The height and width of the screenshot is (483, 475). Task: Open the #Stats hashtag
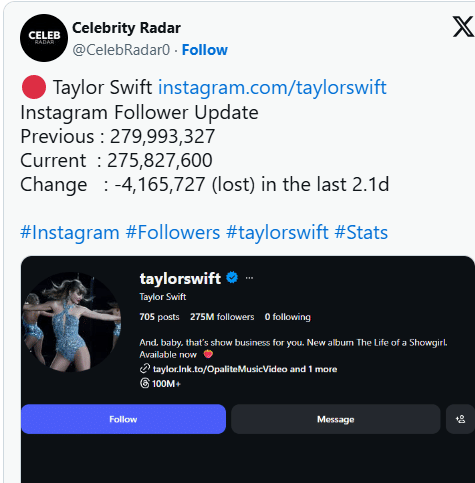(x=361, y=232)
